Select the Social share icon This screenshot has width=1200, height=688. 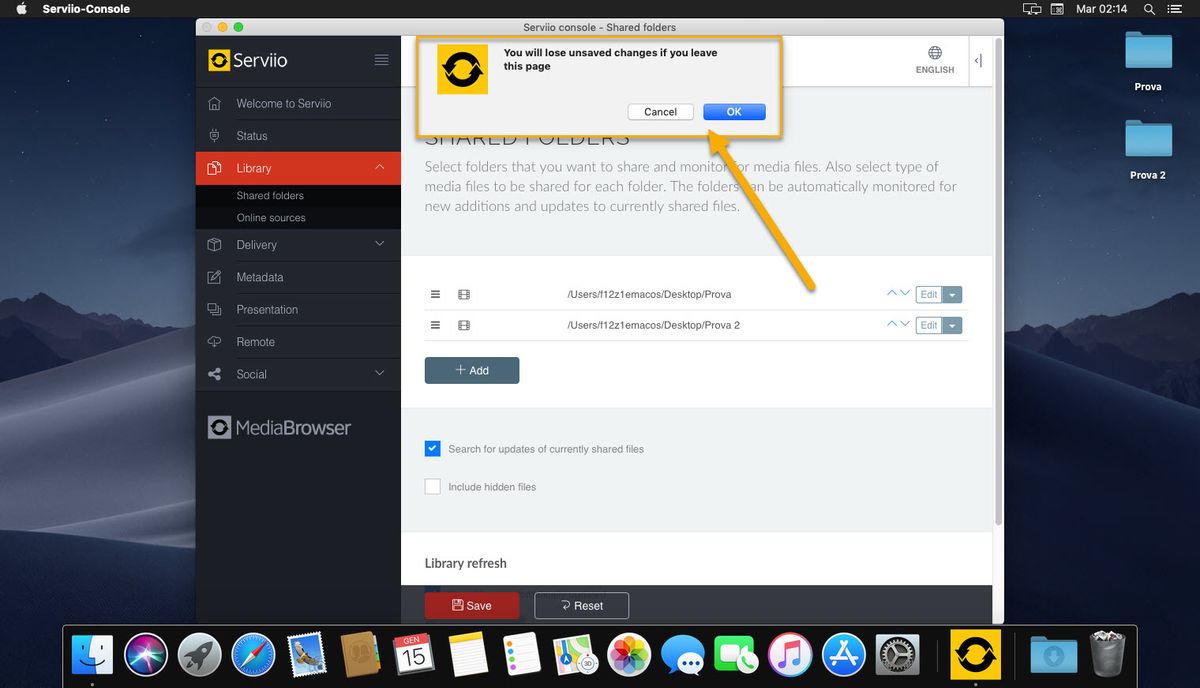click(214, 373)
